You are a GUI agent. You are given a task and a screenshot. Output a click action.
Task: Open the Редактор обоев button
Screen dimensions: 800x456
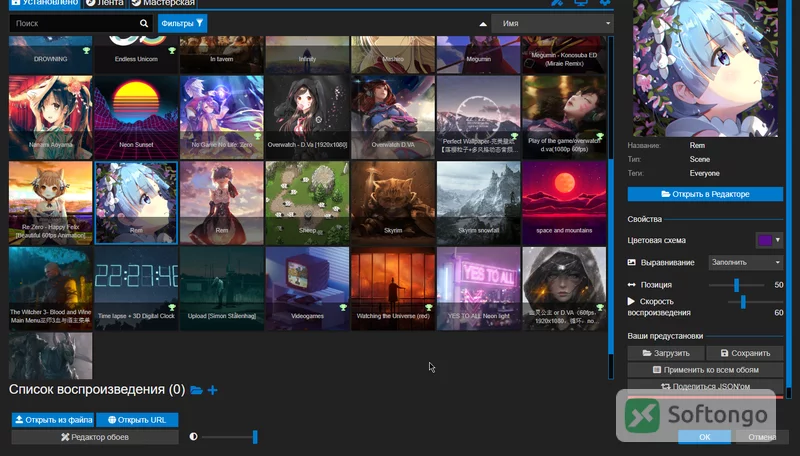[x=95, y=437]
